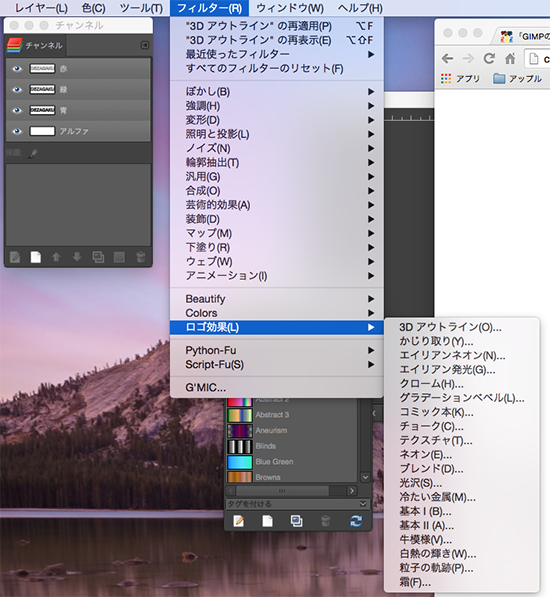Expand the ぼかし(B) submenu
This screenshot has width=550, height=597.
277,92
